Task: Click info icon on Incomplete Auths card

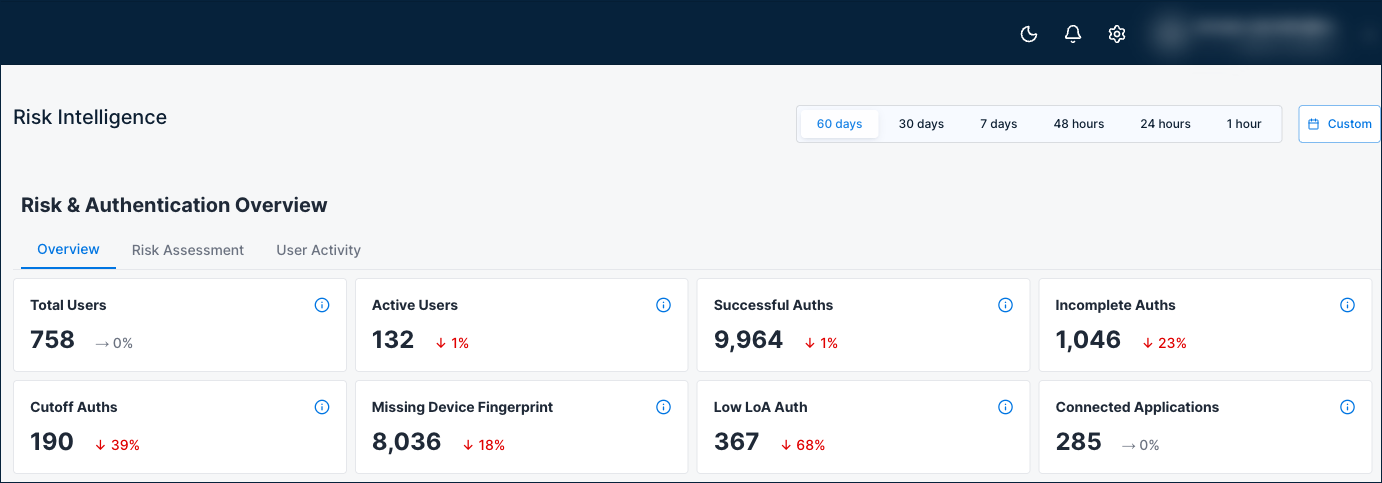Action: coord(1347,305)
